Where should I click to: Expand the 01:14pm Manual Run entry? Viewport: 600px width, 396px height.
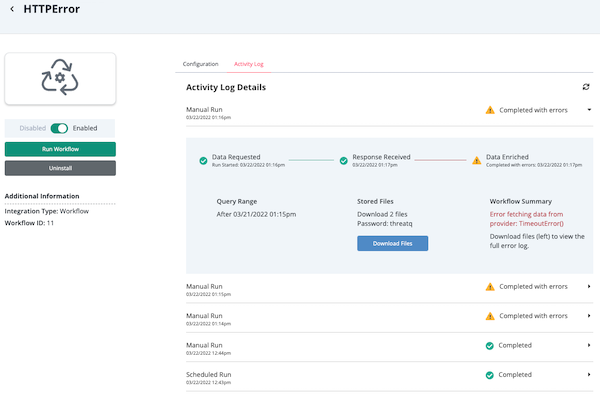[x=589, y=316]
